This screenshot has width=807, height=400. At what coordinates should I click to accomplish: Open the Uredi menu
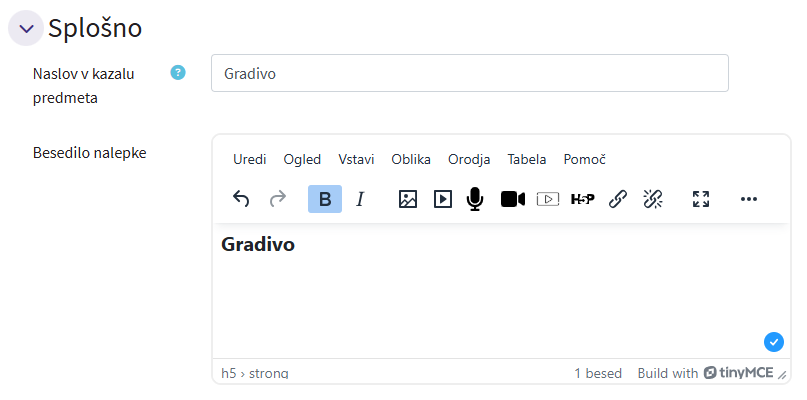(250, 159)
